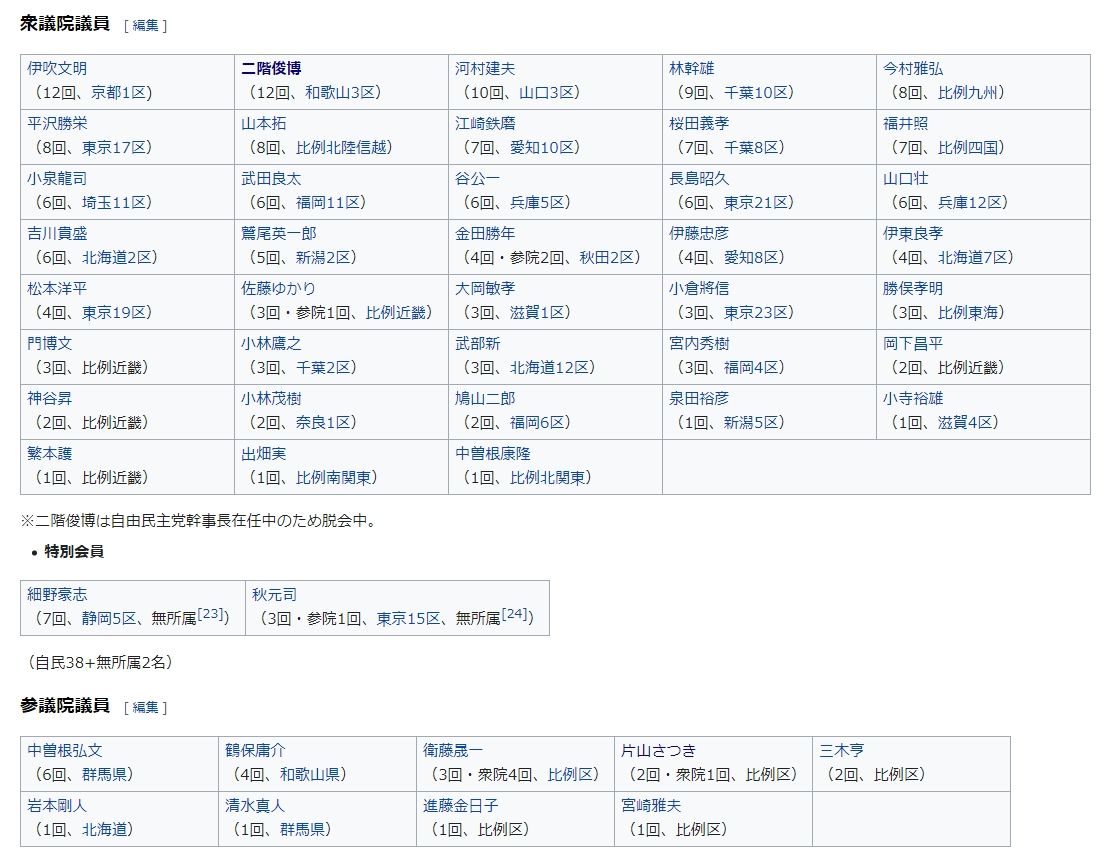Open 勝俣孝明 article link
This screenshot has width=1115, height=856.
(913, 289)
